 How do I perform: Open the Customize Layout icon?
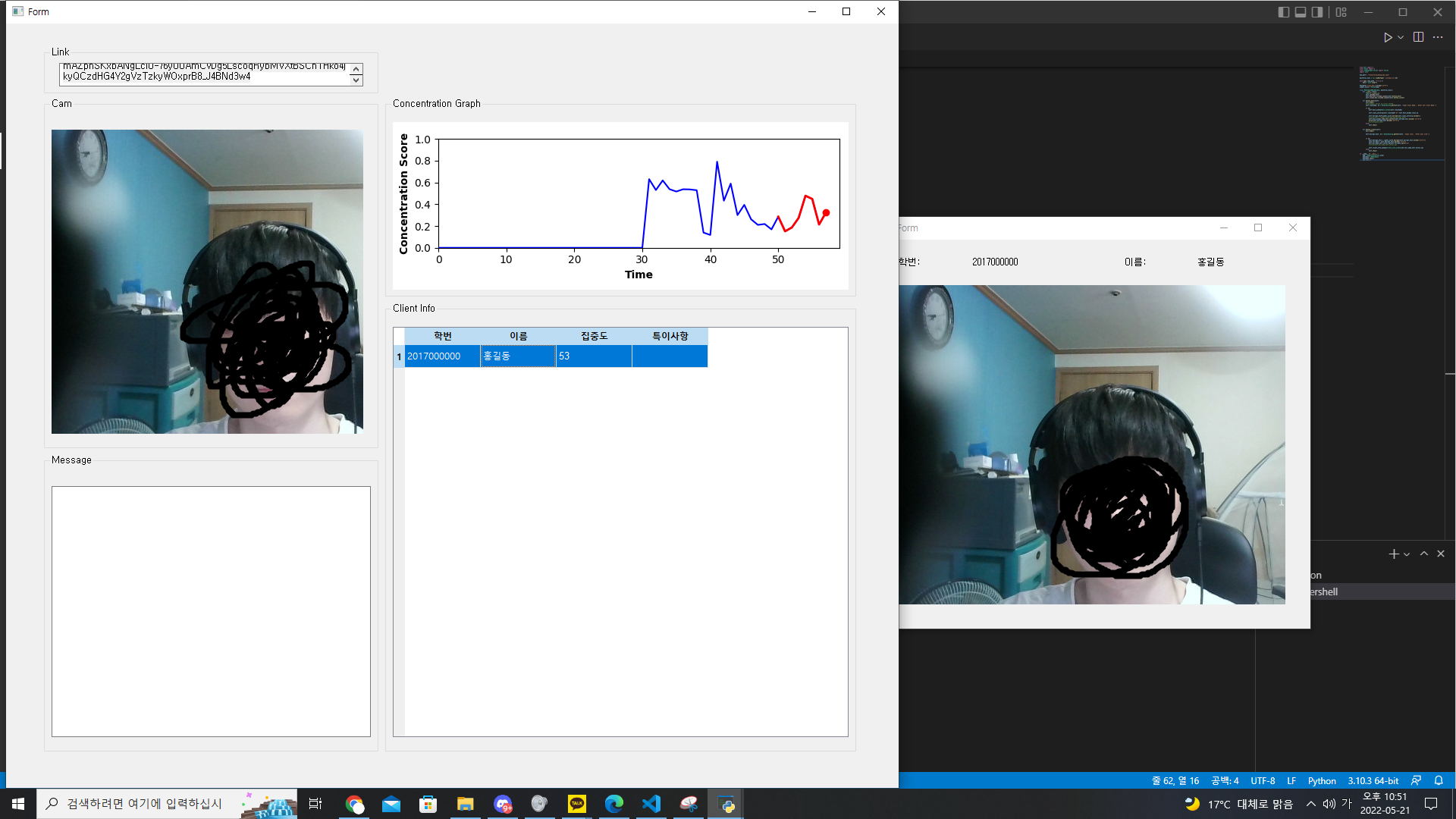click(x=1341, y=12)
